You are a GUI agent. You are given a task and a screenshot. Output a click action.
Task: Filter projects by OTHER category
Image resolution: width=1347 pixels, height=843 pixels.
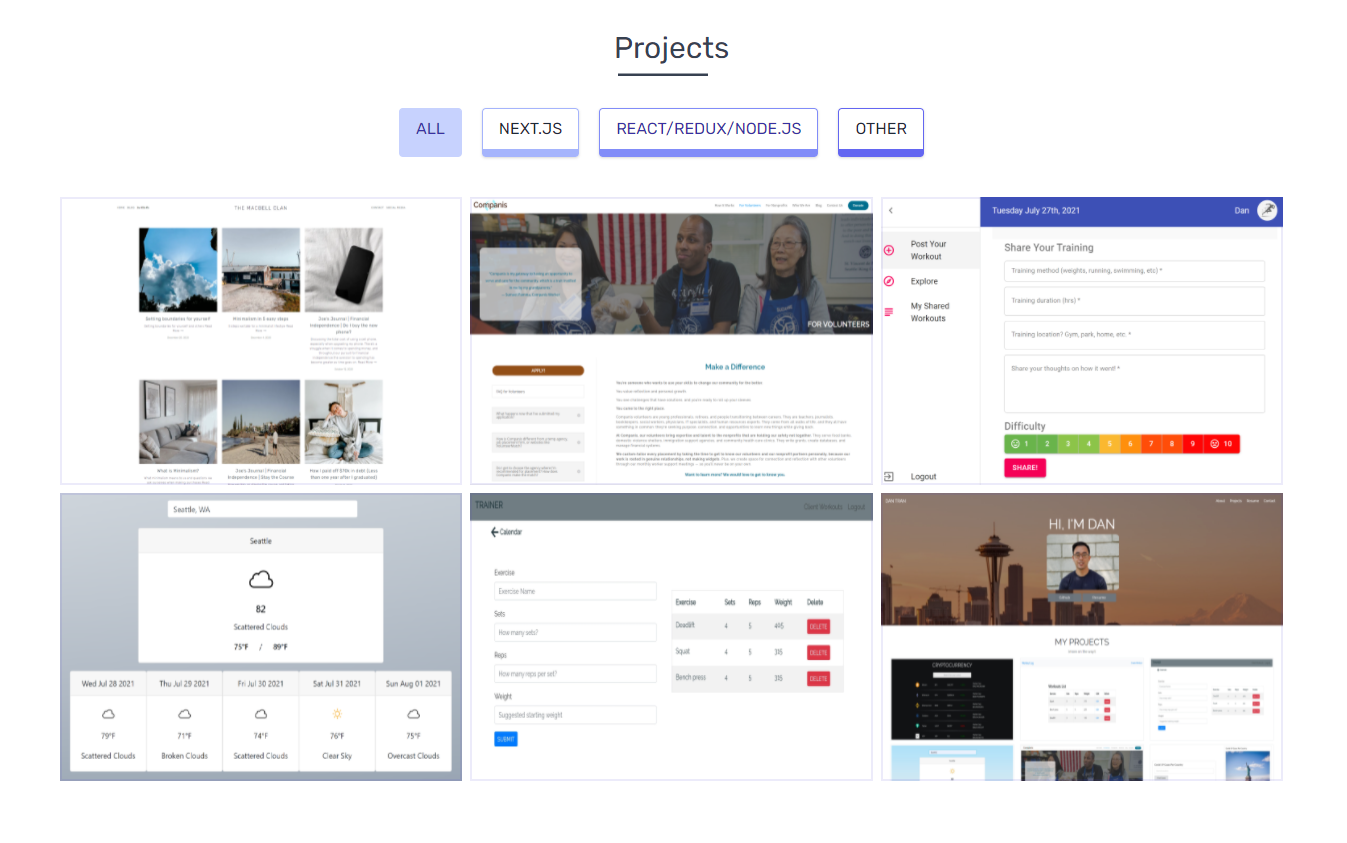880,130
